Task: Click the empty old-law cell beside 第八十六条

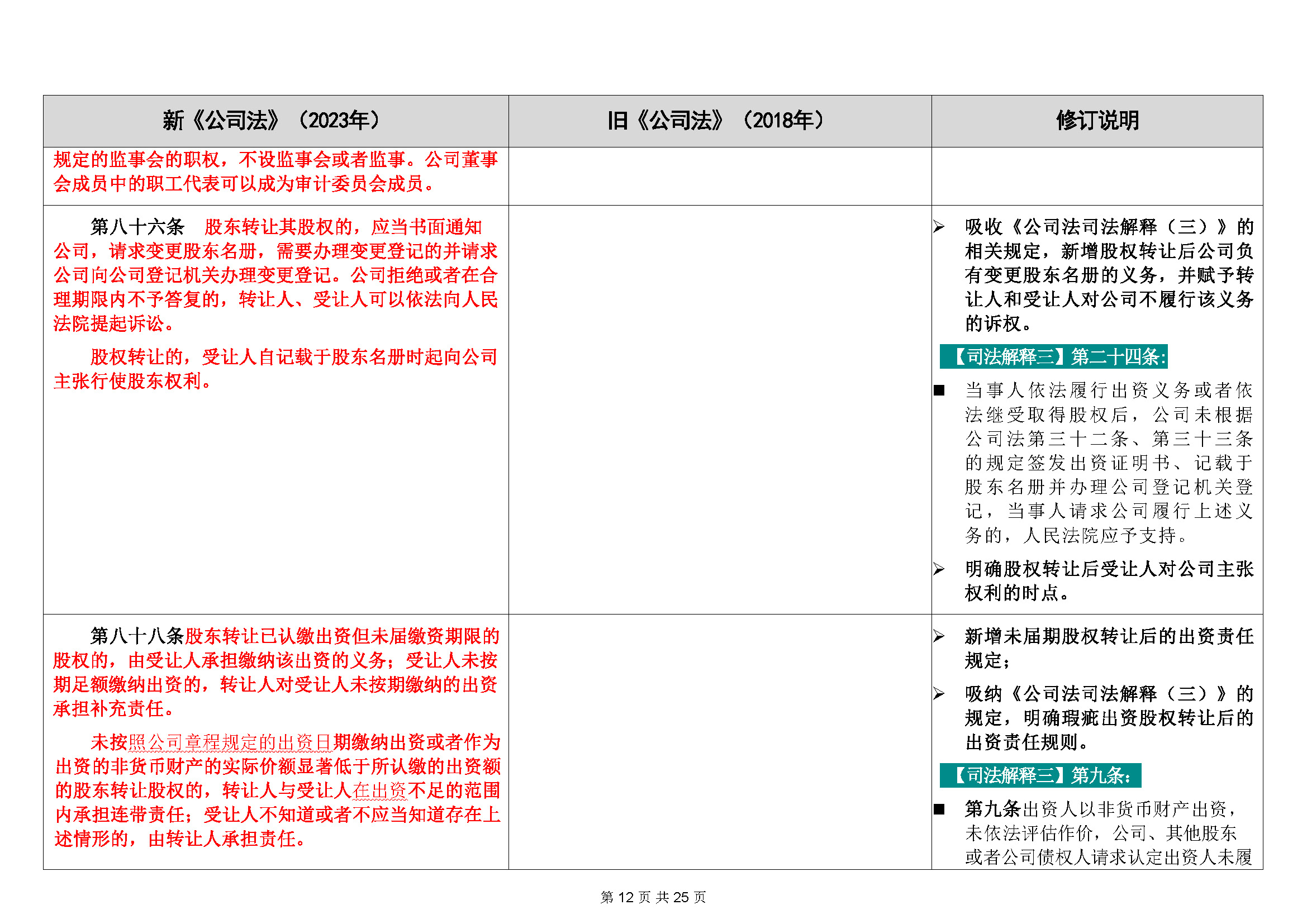Action: point(720,409)
